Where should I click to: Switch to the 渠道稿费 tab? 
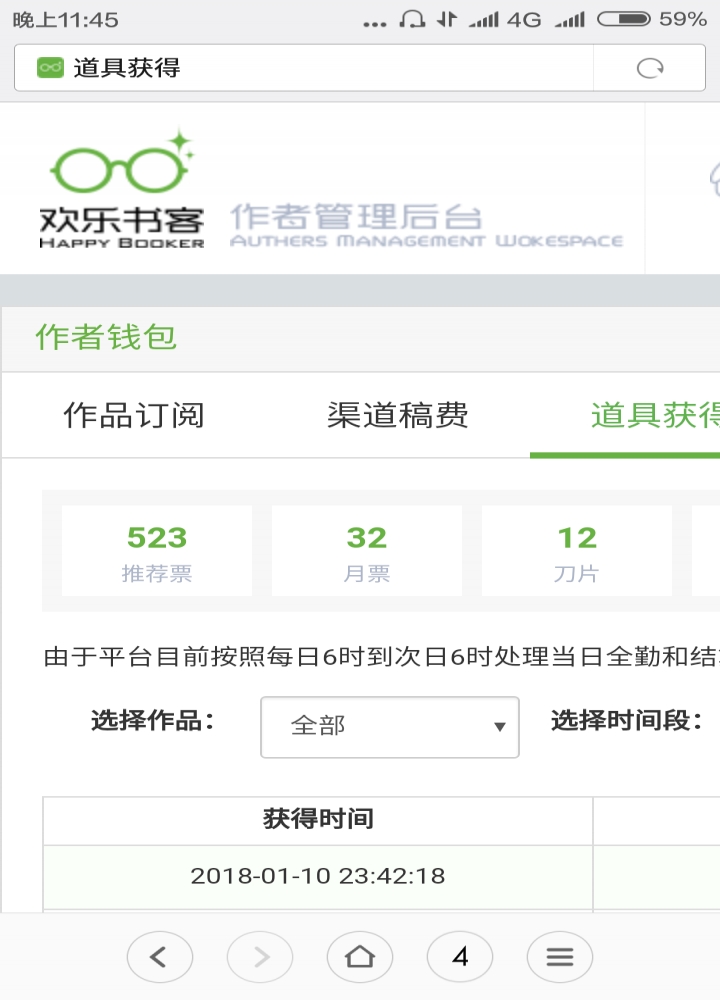coord(398,415)
